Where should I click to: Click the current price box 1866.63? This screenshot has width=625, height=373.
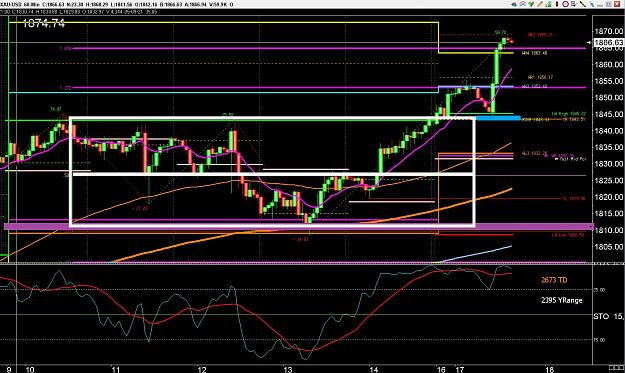pos(609,43)
